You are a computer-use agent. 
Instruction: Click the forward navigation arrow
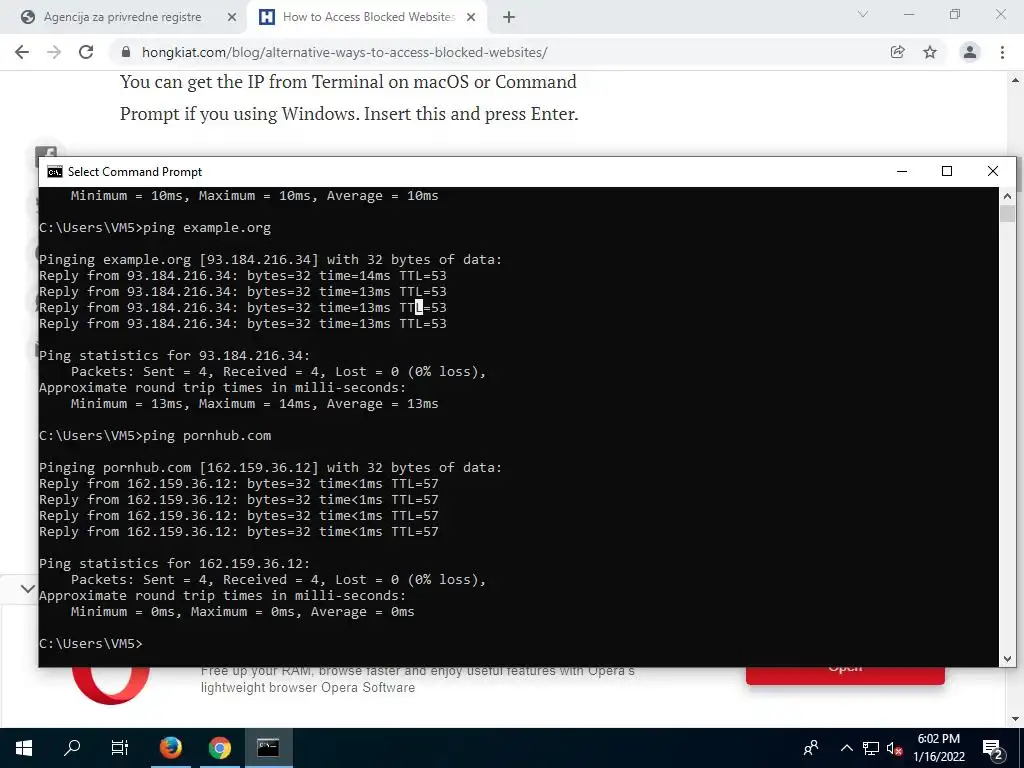[54, 52]
